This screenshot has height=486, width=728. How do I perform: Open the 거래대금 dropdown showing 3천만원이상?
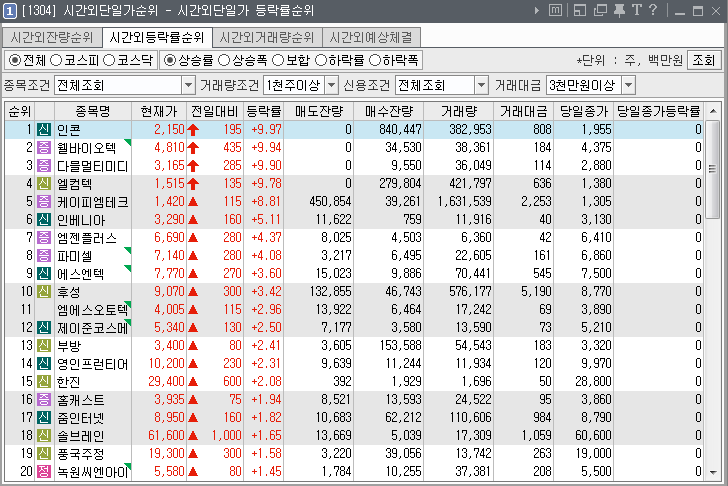coord(591,85)
